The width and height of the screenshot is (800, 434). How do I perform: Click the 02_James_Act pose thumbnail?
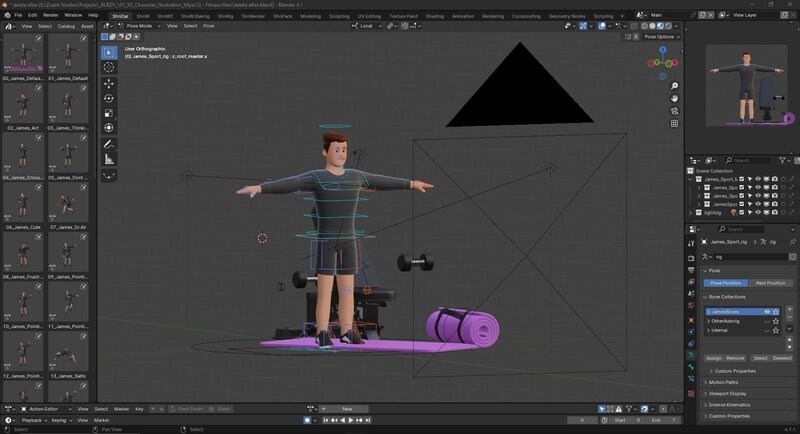(x=22, y=105)
